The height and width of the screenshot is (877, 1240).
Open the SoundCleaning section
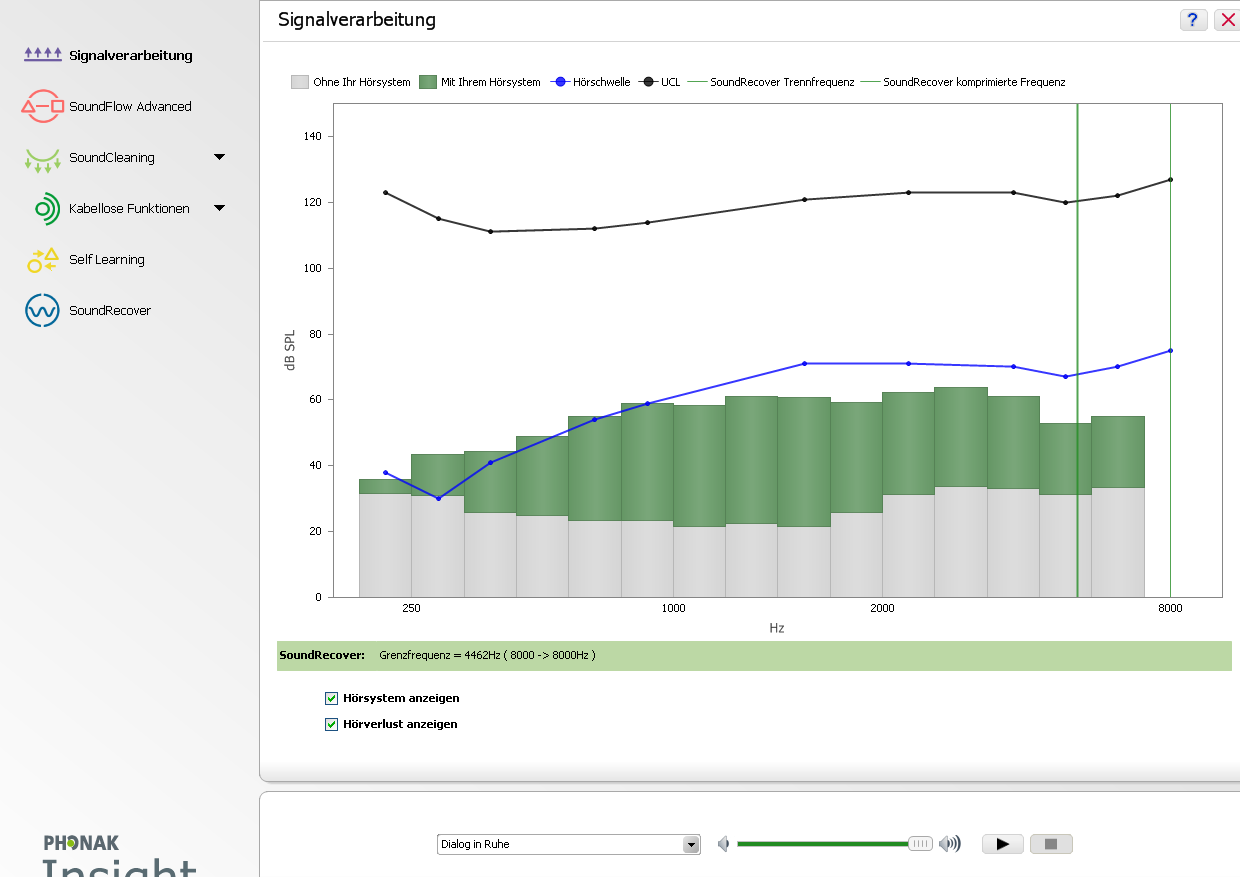click(x=112, y=157)
